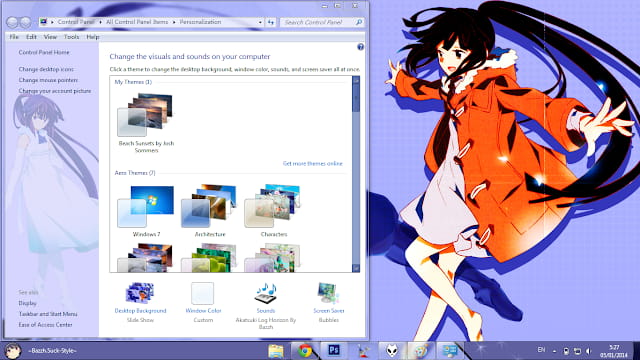Open the Tools menu
Image resolution: width=640 pixels, height=360 pixels.
coord(71,37)
